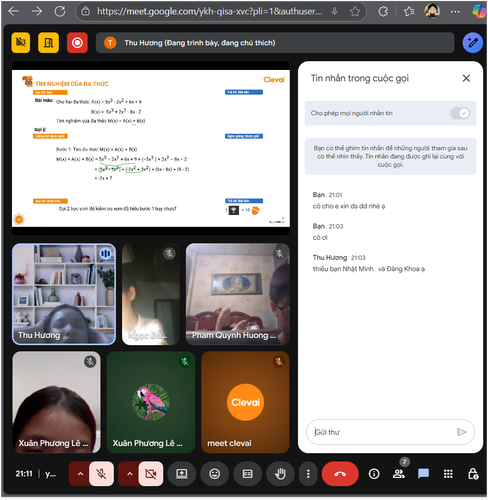This screenshot has width=488, height=500.
Task: Click the 'Tin nhắn trong cuộc gọi' heading
Action: pos(360,78)
